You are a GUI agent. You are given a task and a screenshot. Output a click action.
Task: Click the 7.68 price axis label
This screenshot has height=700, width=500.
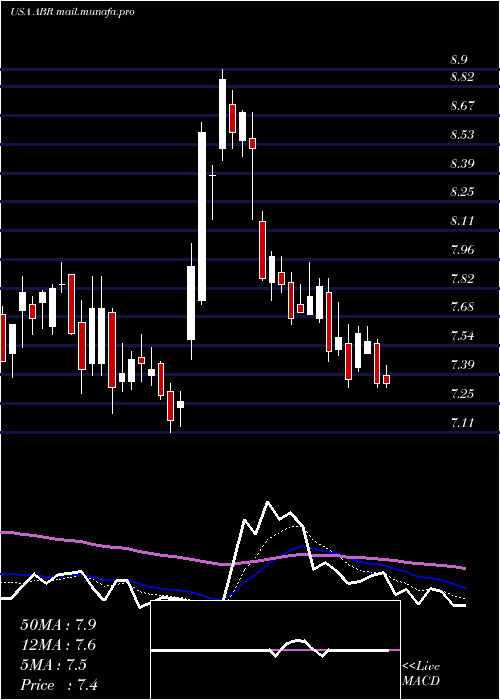462,307
